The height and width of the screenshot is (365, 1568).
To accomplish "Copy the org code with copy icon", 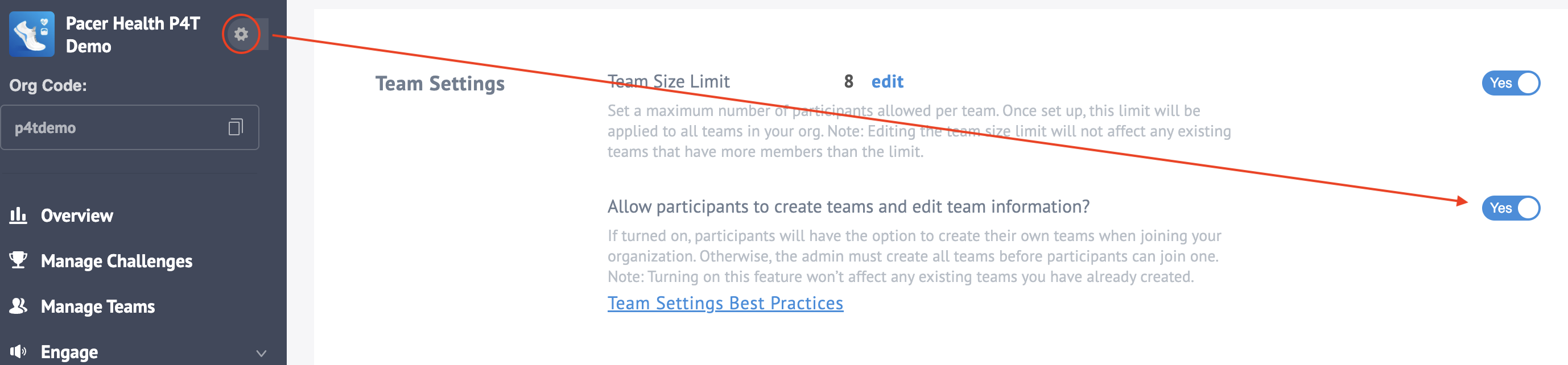I will pyautogui.click(x=236, y=127).
